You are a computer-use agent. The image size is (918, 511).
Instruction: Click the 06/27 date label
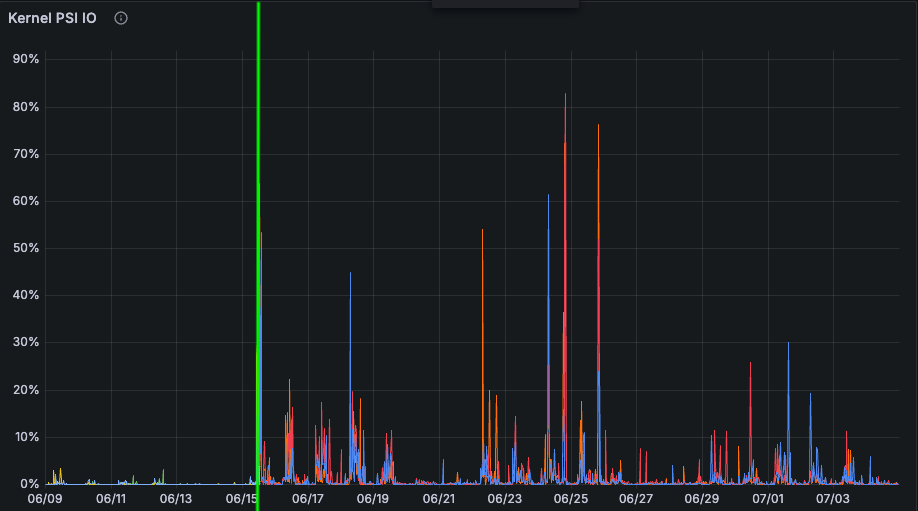tap(636, 499)
